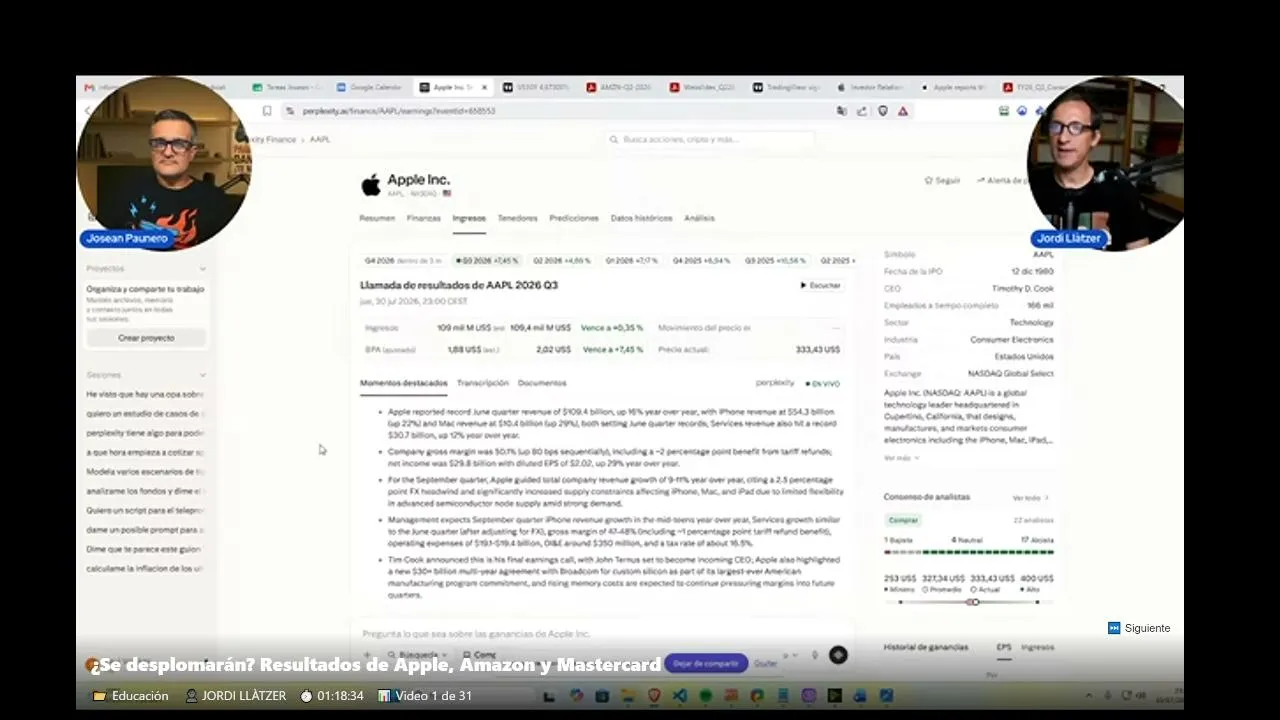This screenshot has height=720, width=1280.
Task: Click the Comprar consensus badge
Action: (903, 520)
